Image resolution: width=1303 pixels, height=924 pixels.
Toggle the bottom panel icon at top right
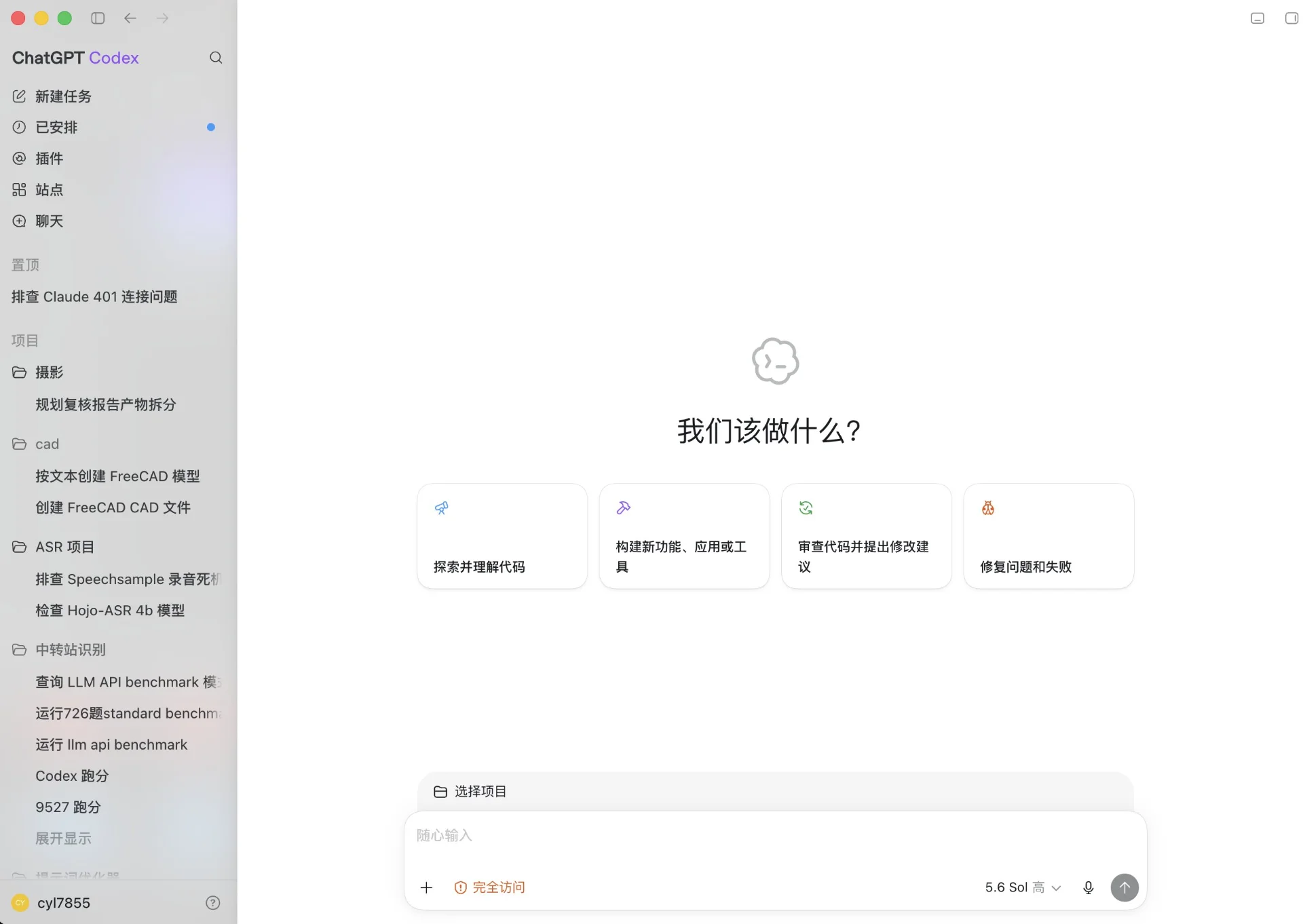[x=1258, y=18]
